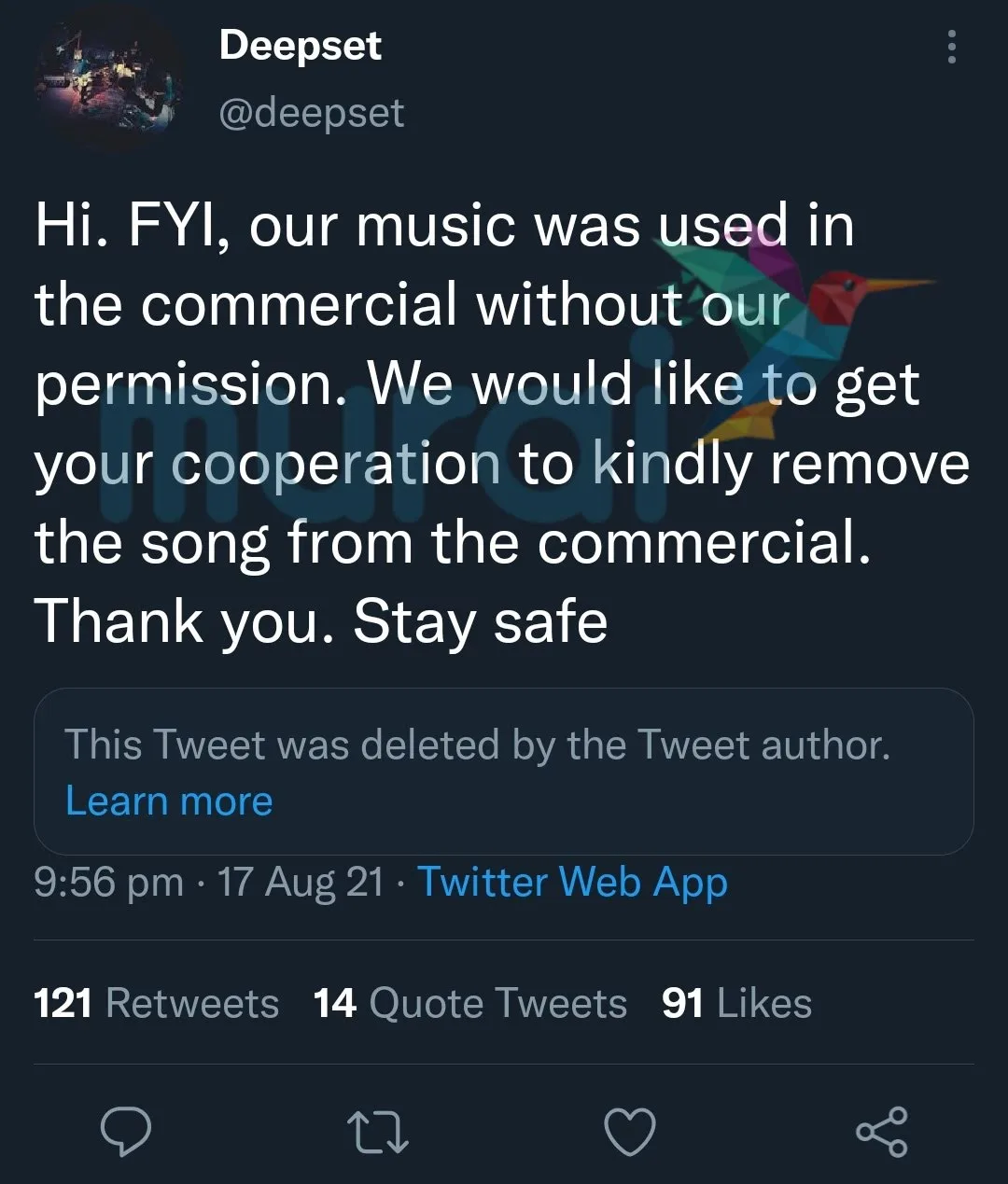Like the tweet with the heart icon
1008x1184 pixels.
630,1132
